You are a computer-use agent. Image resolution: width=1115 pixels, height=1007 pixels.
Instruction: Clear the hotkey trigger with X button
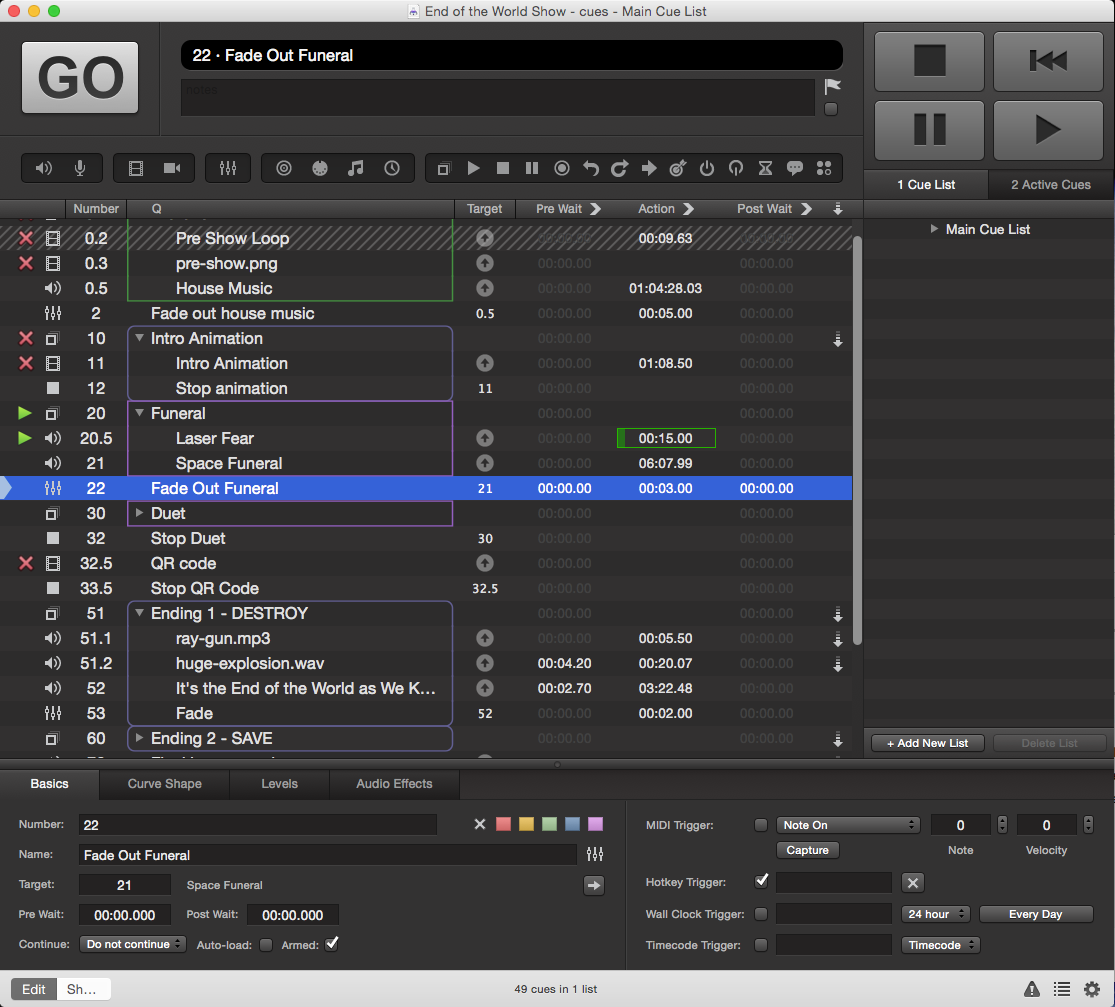pos(913,883)
